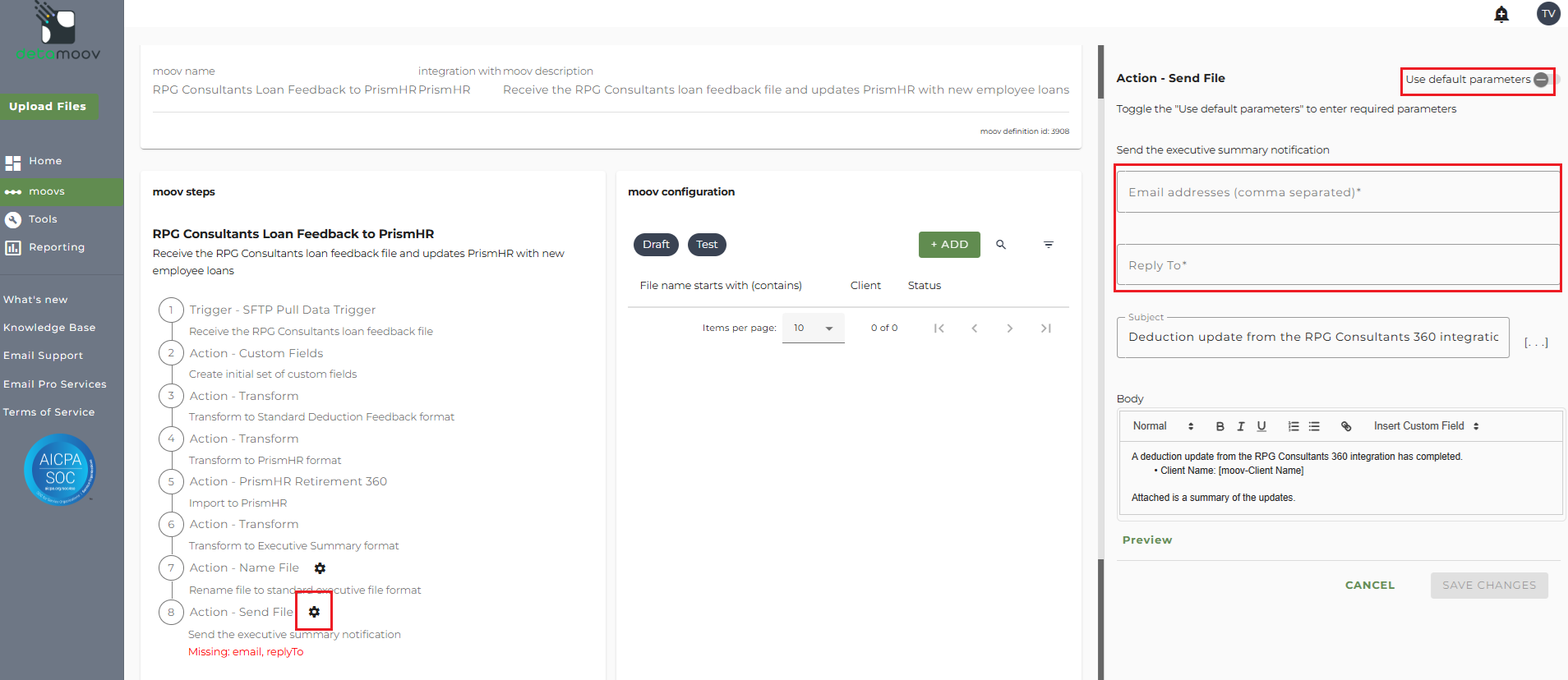The height and width of the screenshot is (680, 1568).
Task: Open the Normal text style dropdown
Action: pyautogui.click(x=1163, y=426)
